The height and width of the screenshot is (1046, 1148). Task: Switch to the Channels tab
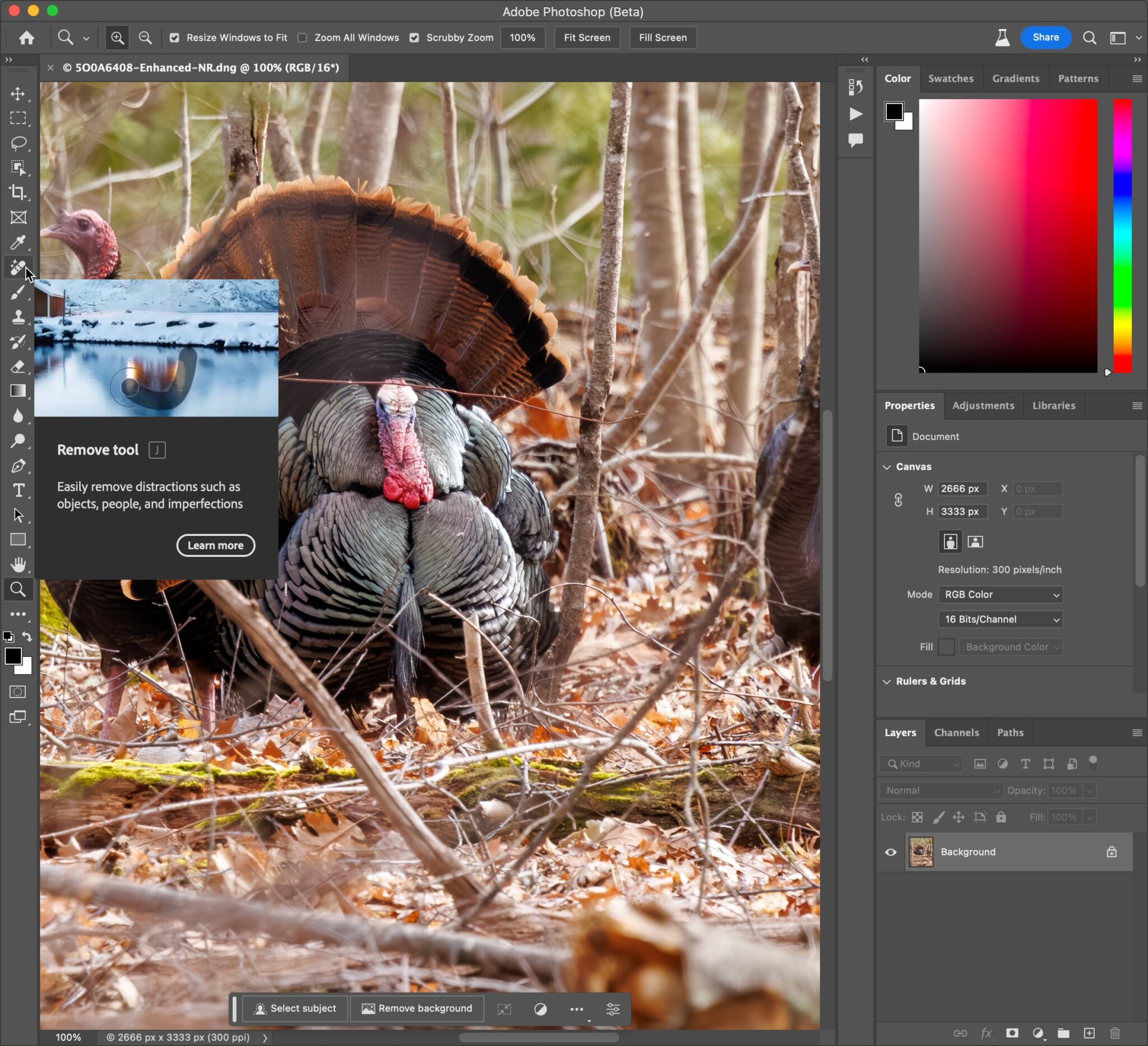(956, 733)
